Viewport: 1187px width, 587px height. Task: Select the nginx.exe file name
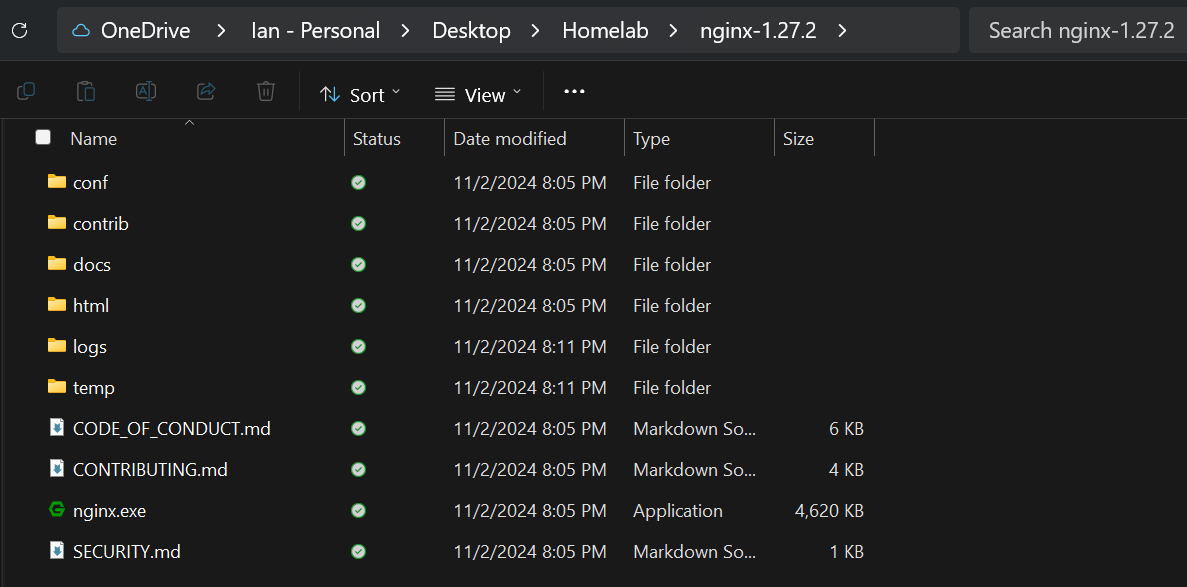point(109,511)
